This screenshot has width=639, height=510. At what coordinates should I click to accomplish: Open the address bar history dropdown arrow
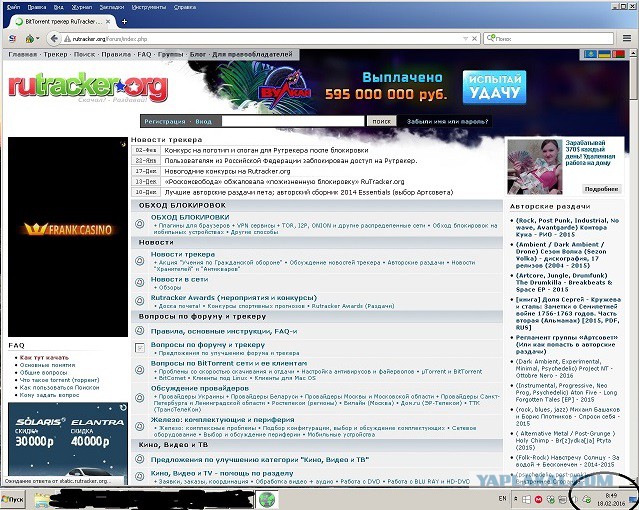coord(465,39)
